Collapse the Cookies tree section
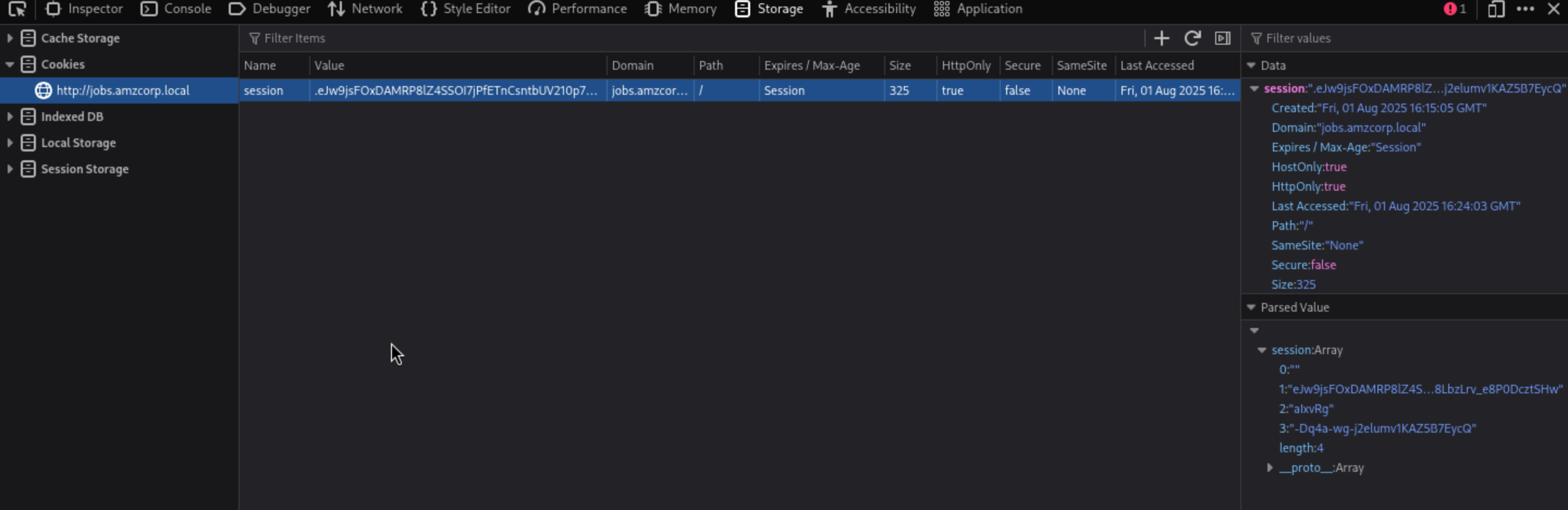This screenshot has height=510, width=1568. click(10, 65)
